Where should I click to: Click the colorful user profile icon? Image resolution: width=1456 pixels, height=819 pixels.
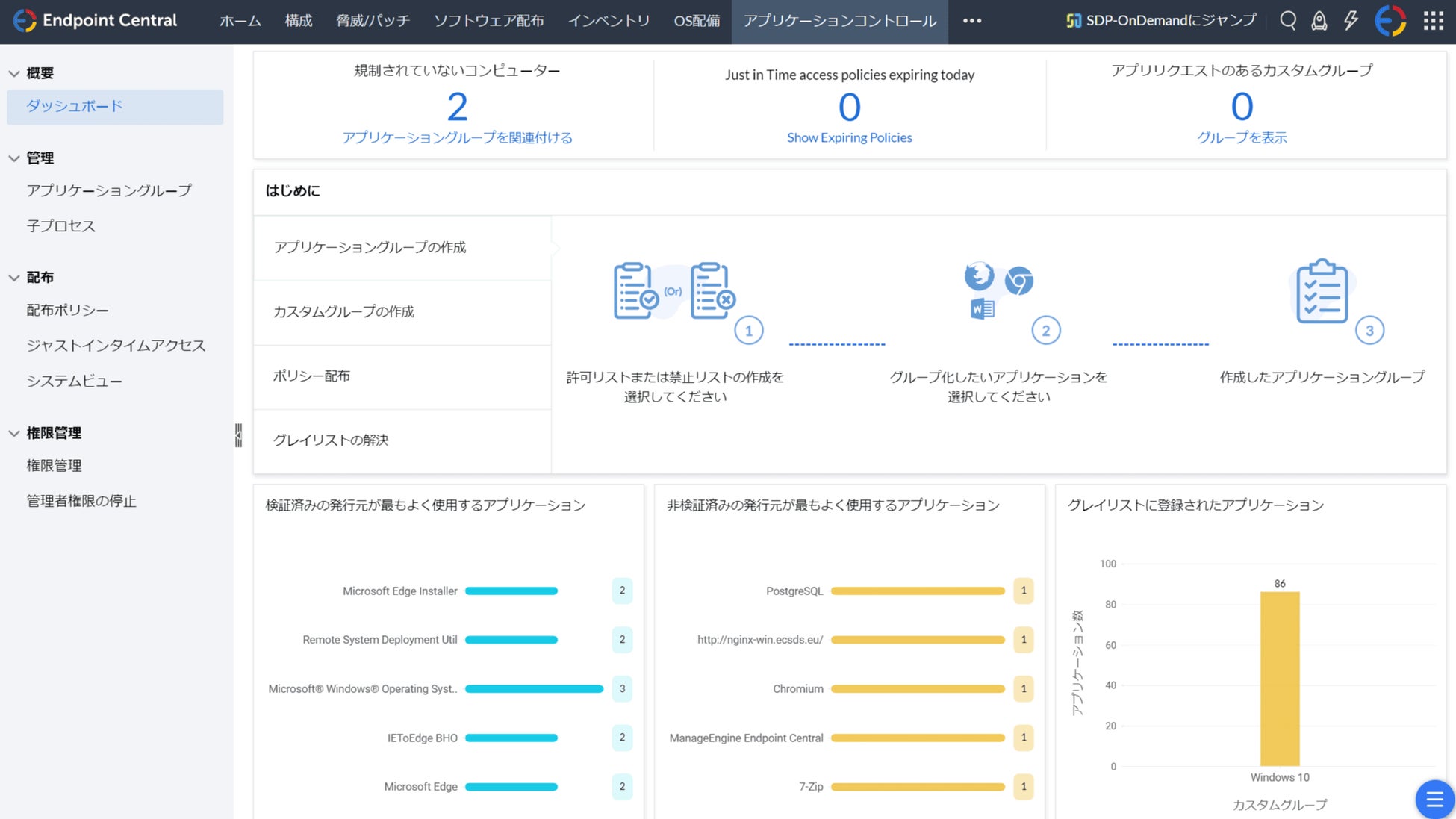1390,21
